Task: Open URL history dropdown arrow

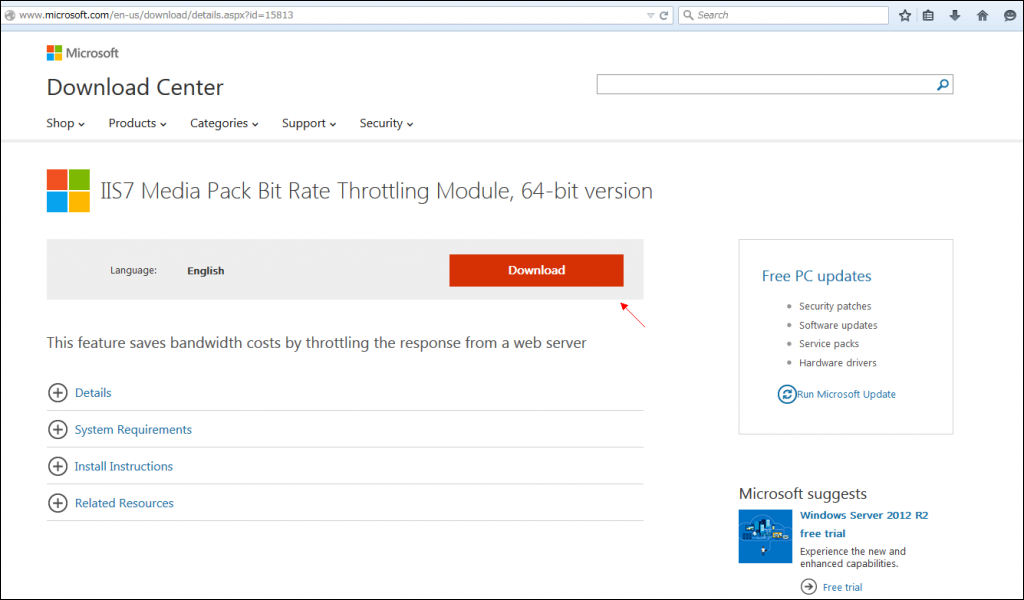Action: [x=650, y=16]
